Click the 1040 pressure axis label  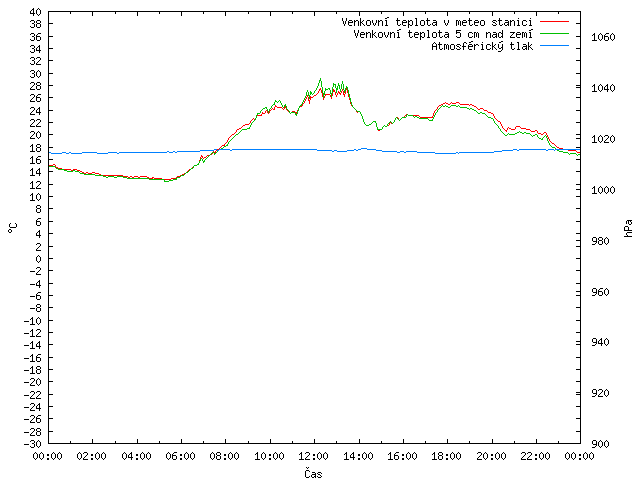[603, 88]
